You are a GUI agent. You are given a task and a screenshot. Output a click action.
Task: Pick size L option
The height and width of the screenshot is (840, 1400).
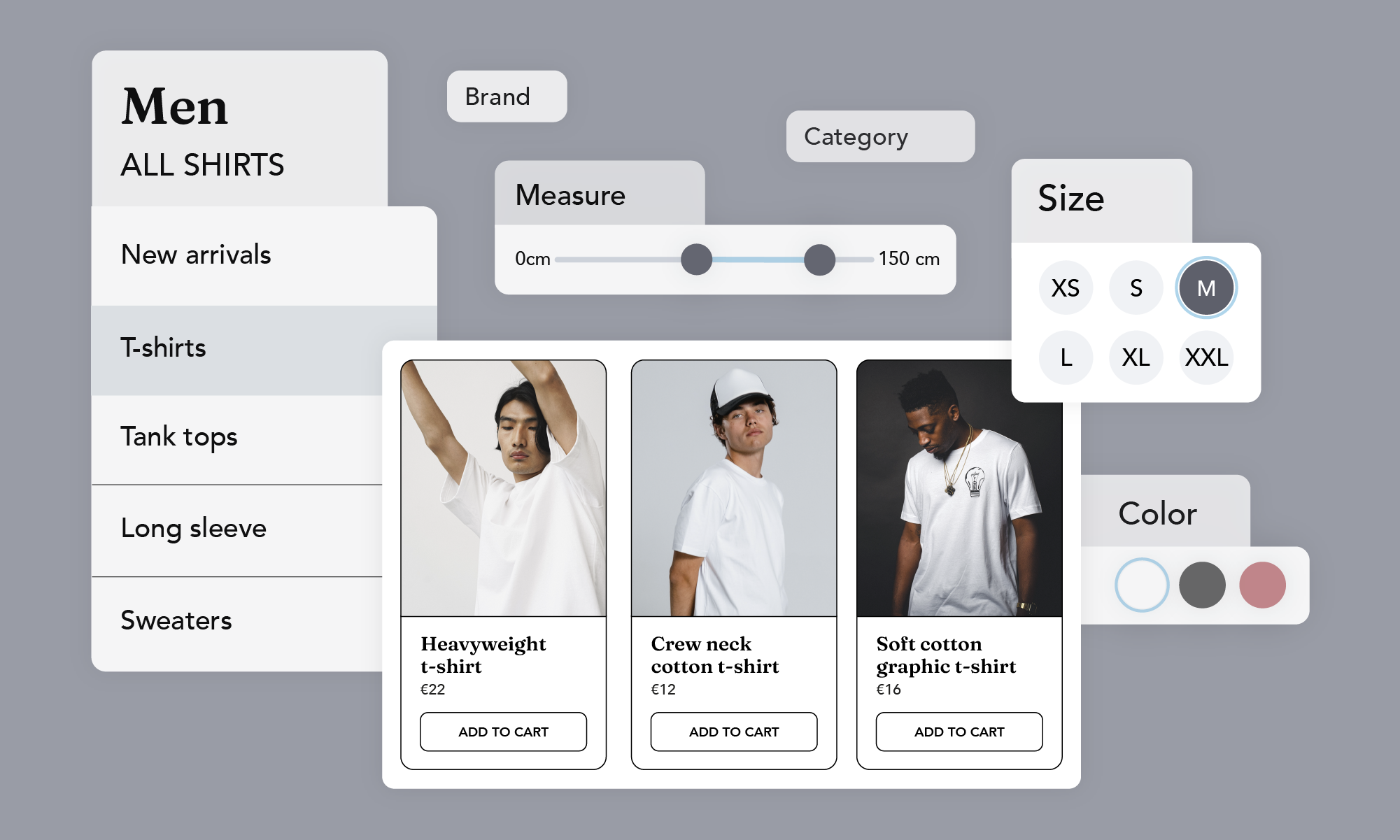(x=1066, y=358)
